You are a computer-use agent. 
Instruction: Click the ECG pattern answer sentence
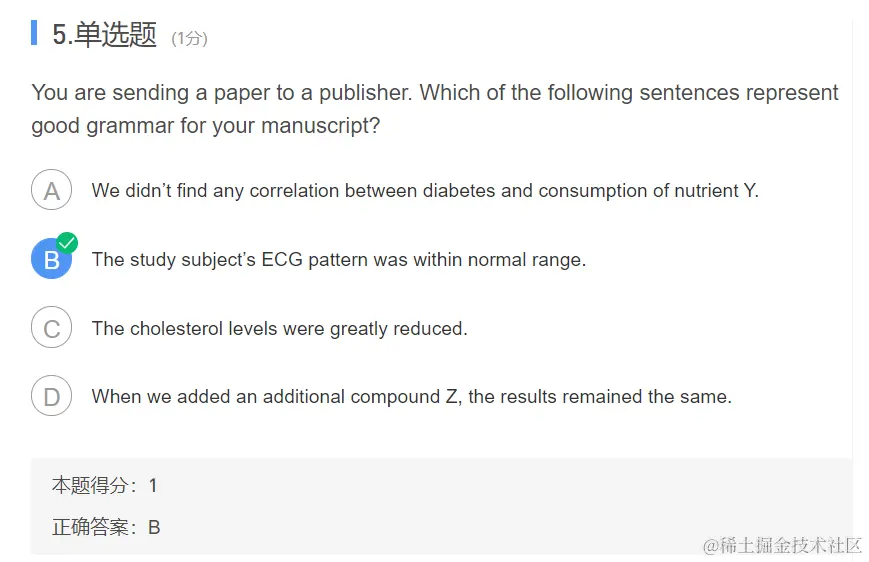339,259
